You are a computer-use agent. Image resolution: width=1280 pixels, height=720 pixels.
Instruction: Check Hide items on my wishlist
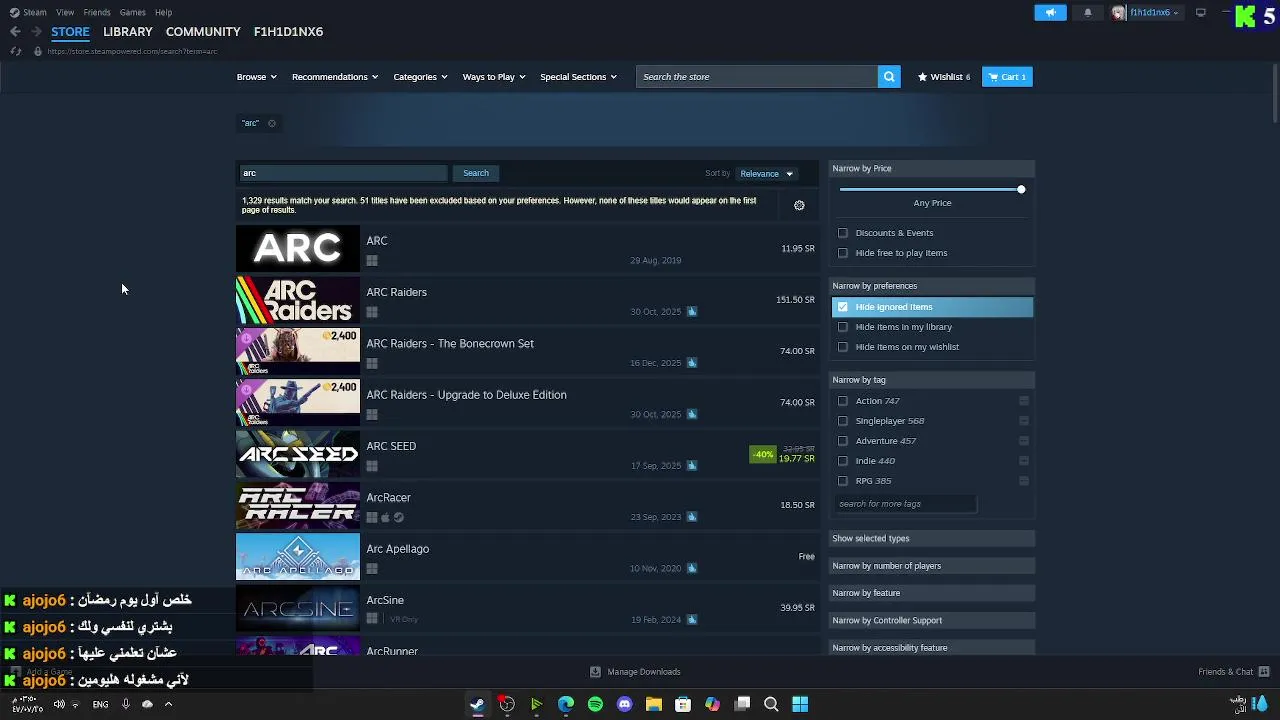click(843, 347)
